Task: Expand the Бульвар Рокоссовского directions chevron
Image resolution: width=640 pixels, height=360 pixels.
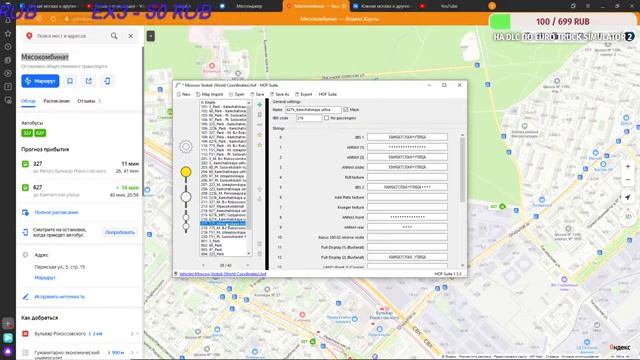Action: tap(137, 333)
